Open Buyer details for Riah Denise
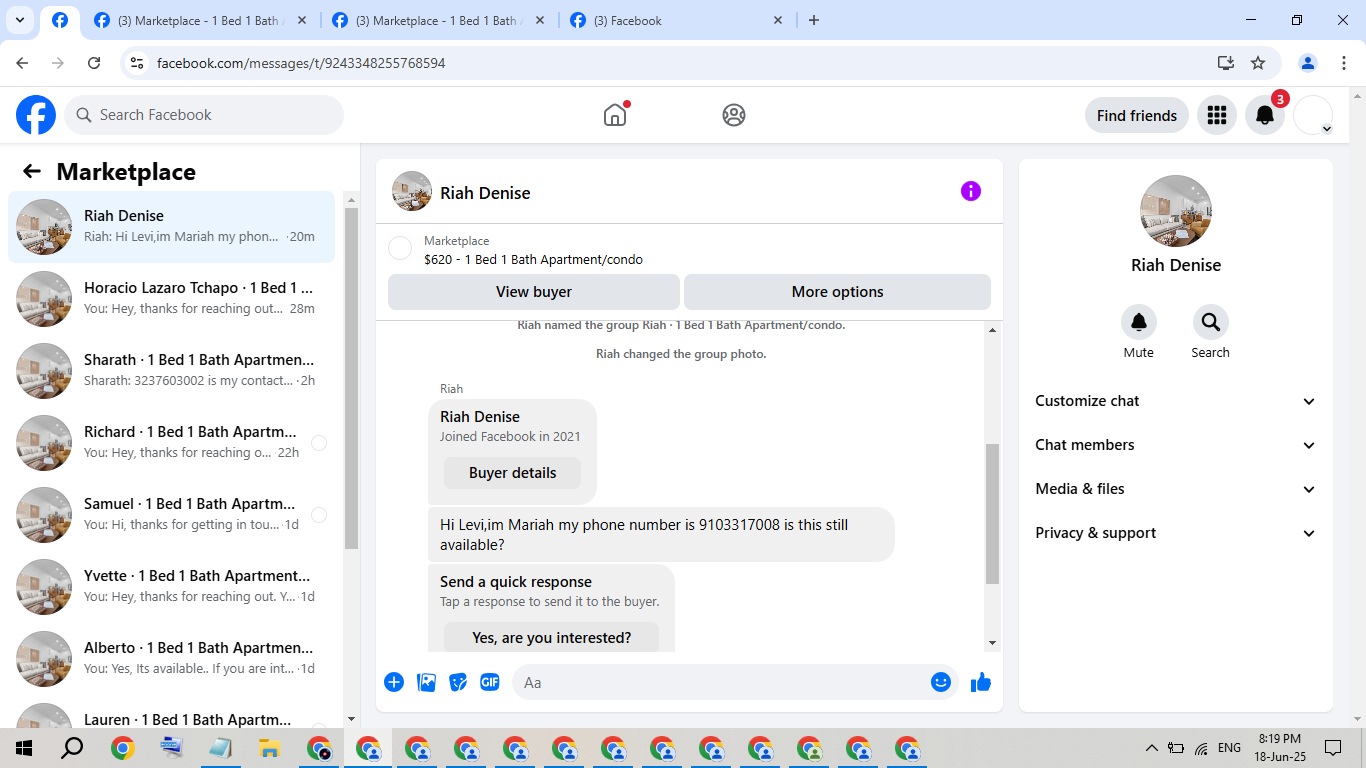This screenshot has width=1366, height=768. pos(512,473)
